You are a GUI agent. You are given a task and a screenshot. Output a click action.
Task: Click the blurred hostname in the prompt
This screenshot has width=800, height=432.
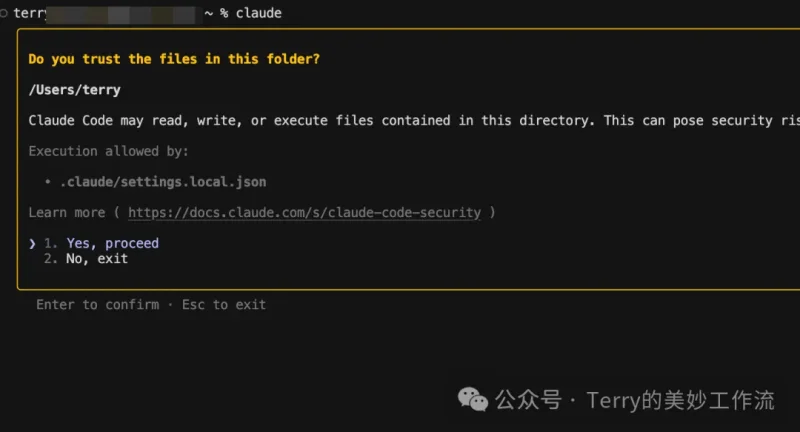coord(121,14)
